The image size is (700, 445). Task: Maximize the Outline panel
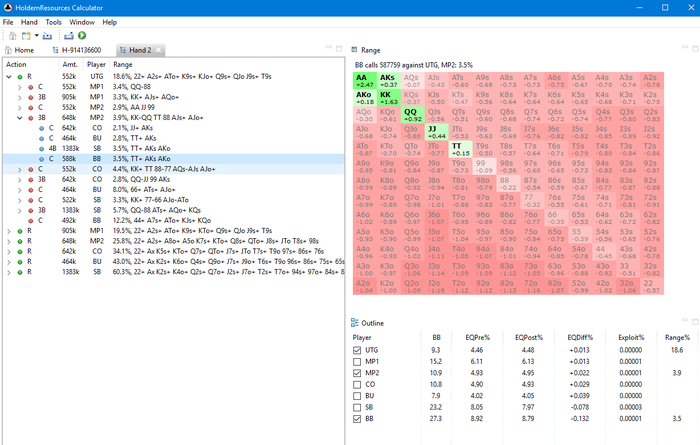click(695, 321)
